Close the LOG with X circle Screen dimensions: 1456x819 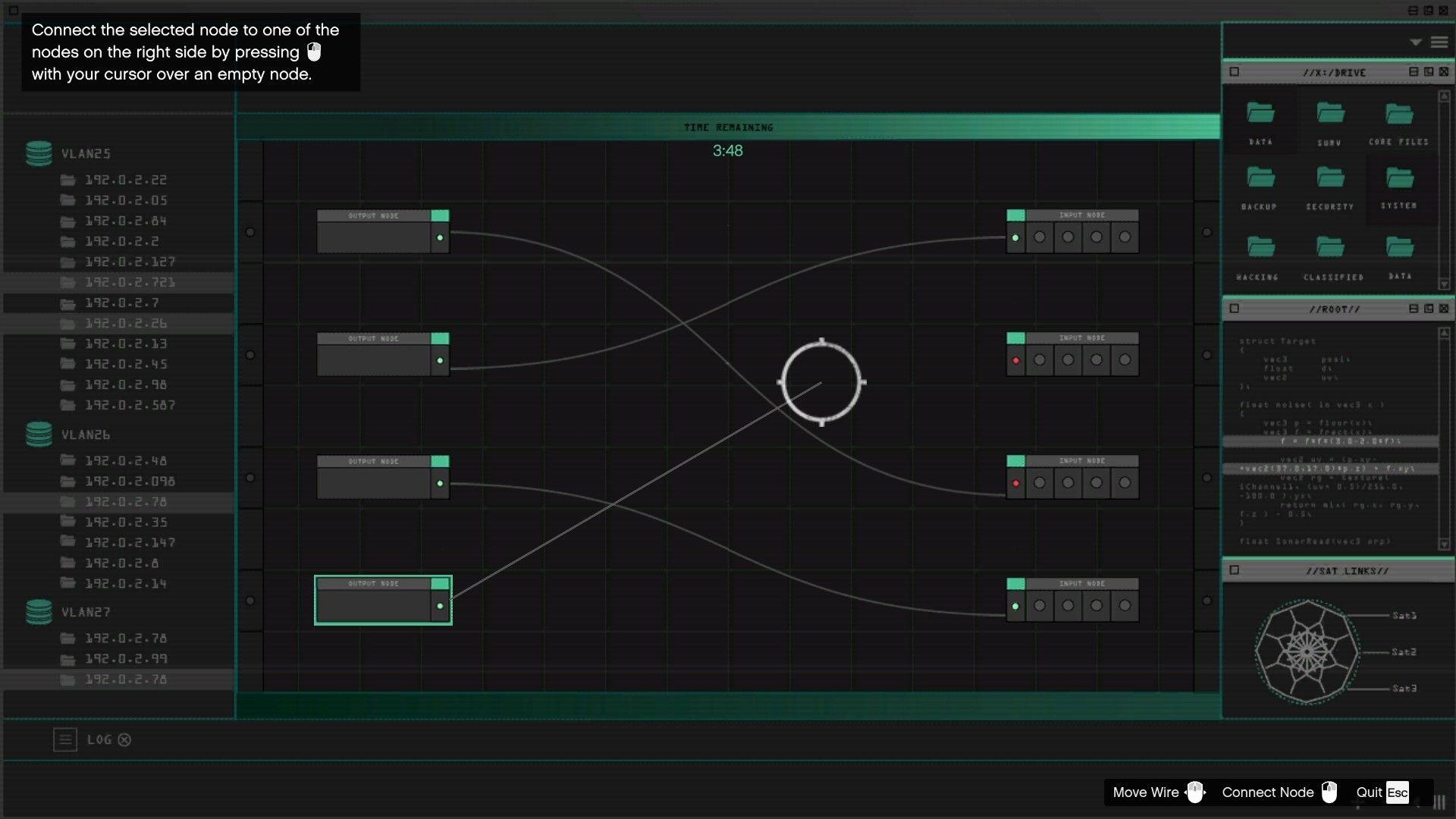124,739
